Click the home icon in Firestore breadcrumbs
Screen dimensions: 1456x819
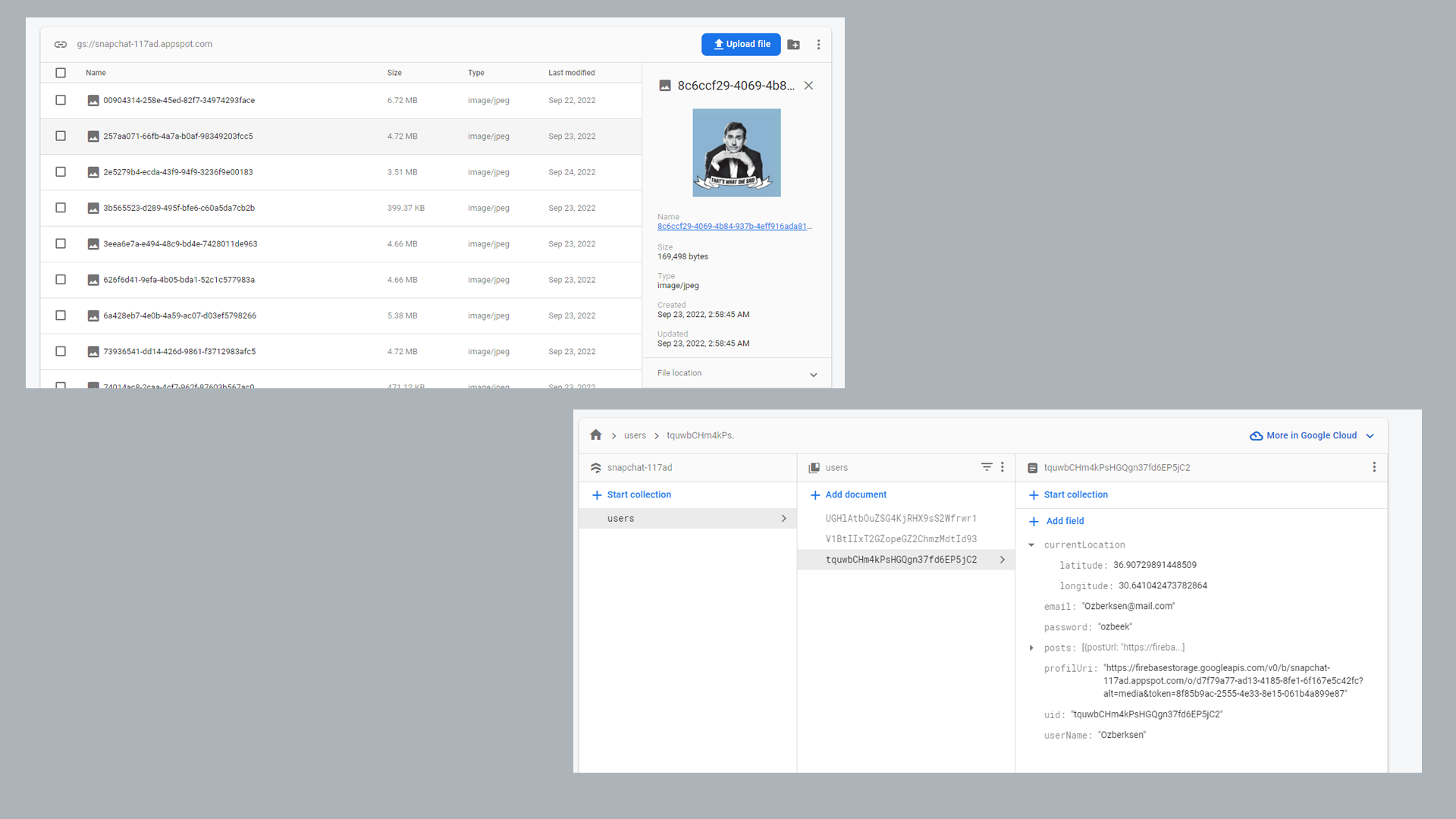pyautogui.click(x=596, y=435)
